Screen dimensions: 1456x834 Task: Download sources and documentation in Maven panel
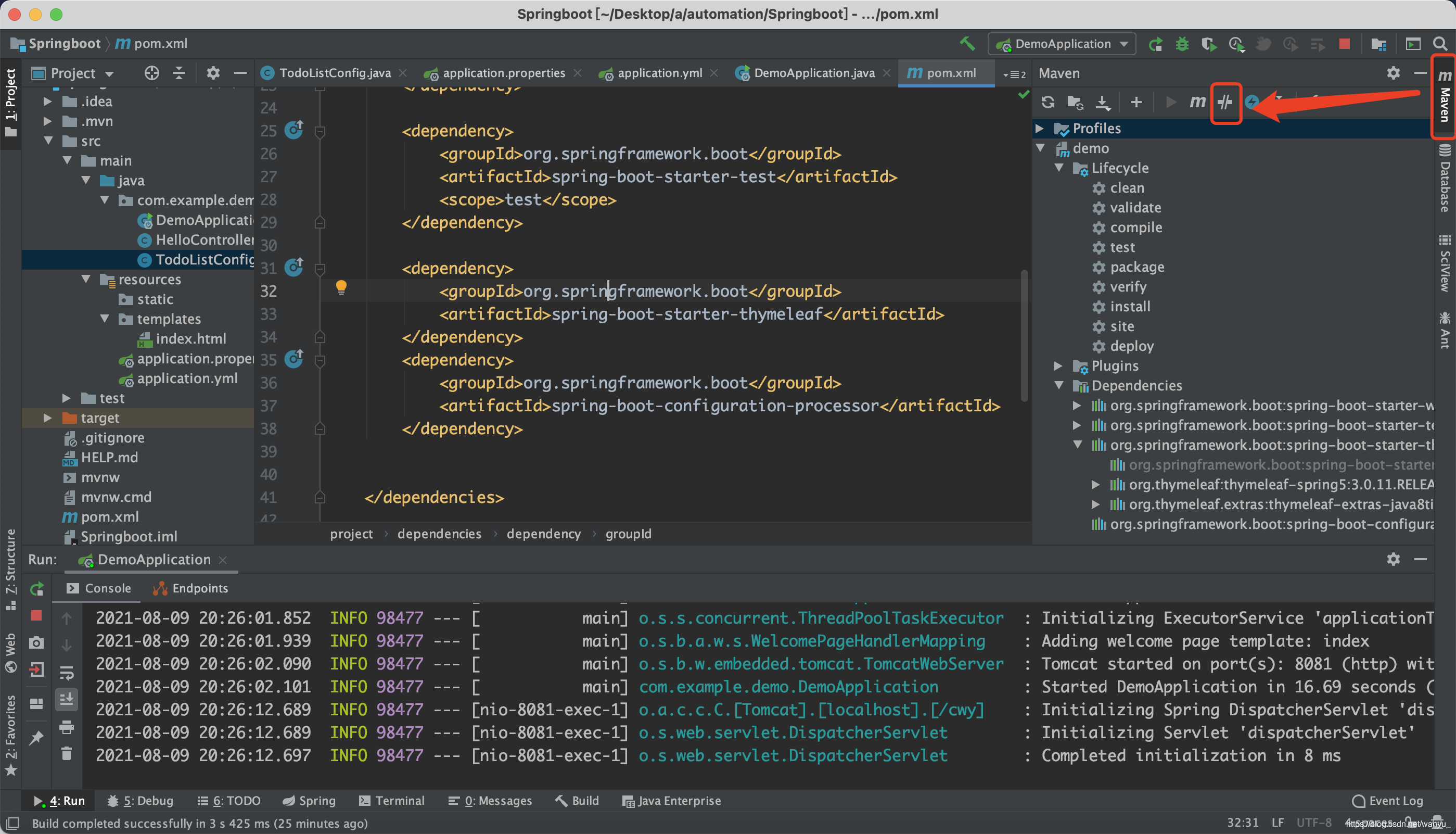pyautogui.click(x=1103, y=102)
